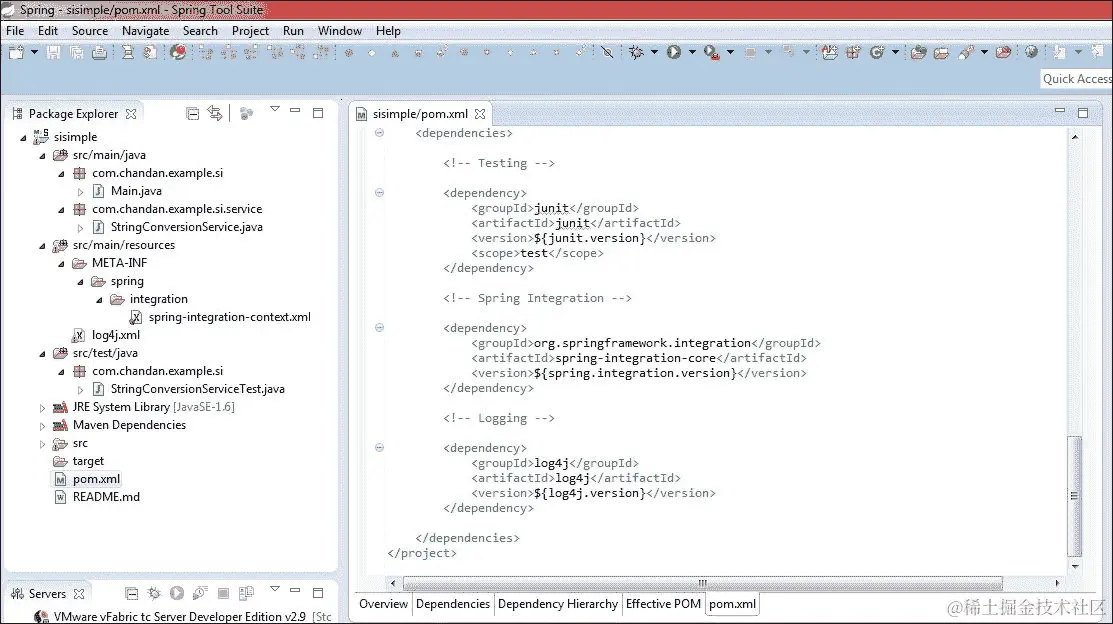Click the New Java Project toolbar icon
The height and width of the screenshot is (624, 1113).
point(829,53)
